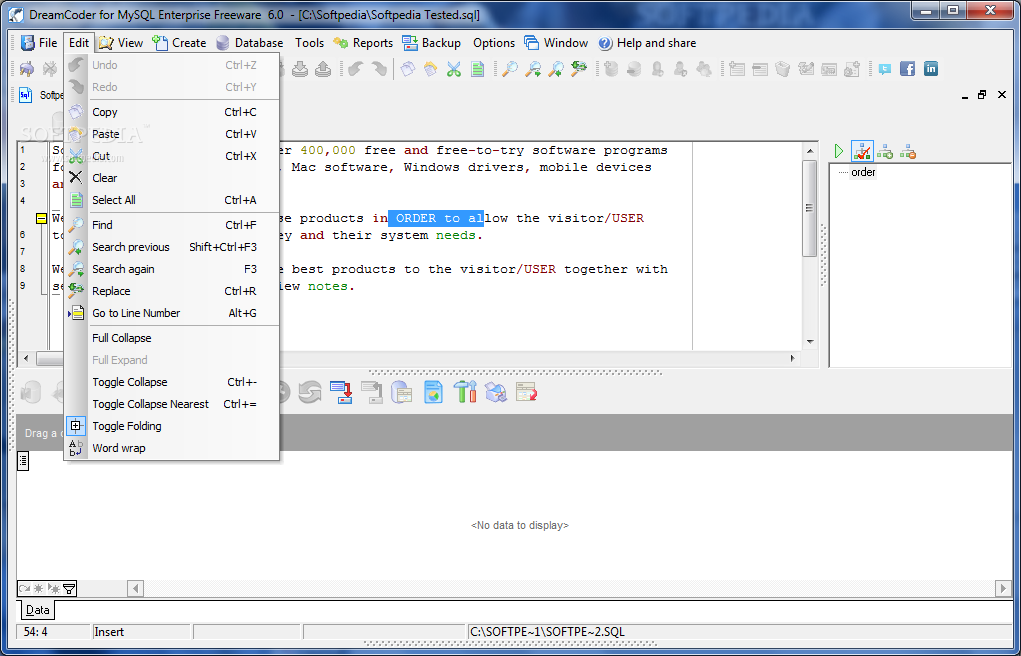
Task: Click the Sql document tab icon
Action: click(25, 95)
